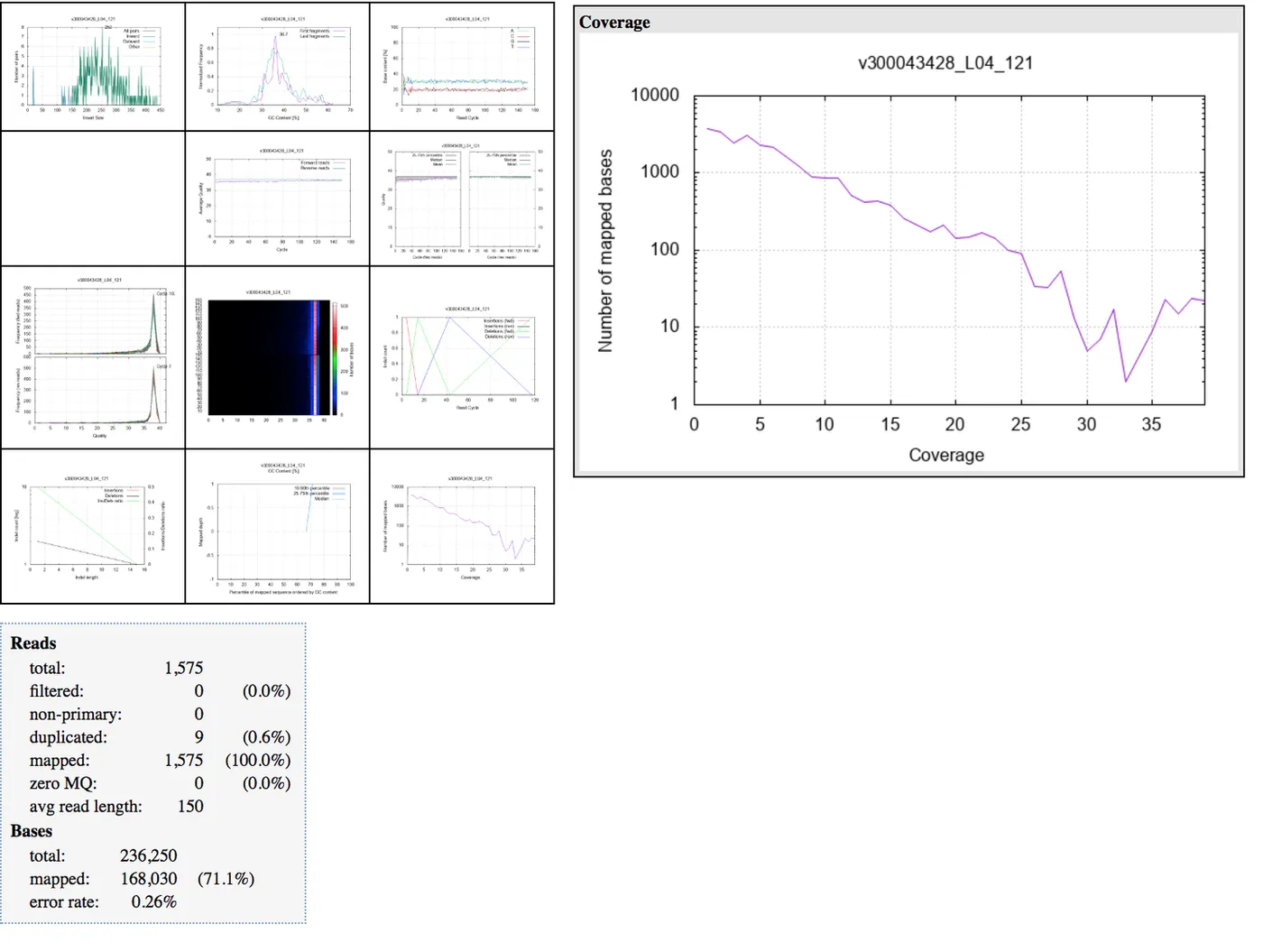Click the error rate: label
Image resolution: width=1263 pixels, height=952 pixels.
64,902
